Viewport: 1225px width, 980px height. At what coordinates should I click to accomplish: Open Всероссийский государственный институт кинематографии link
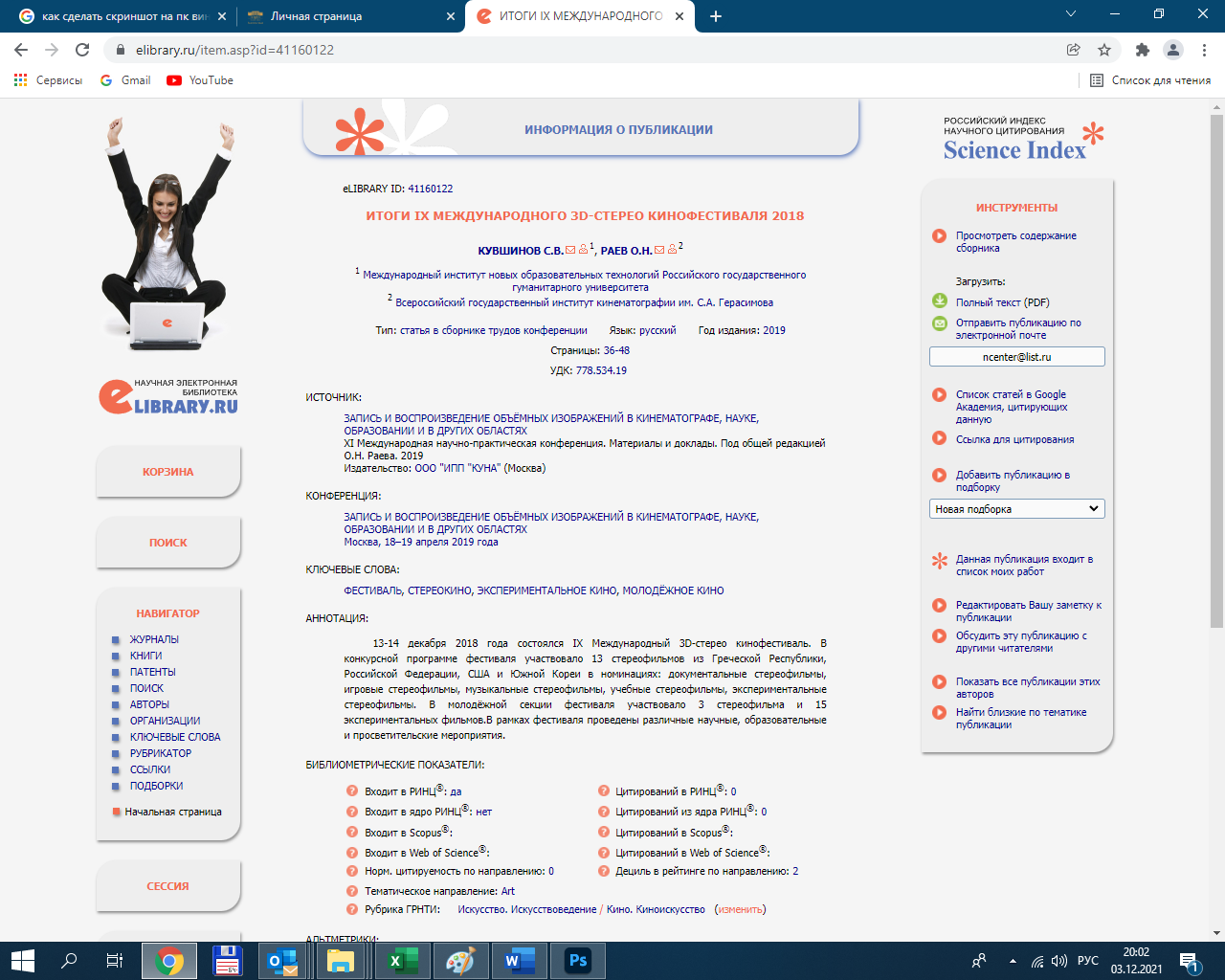click(585, 302)
